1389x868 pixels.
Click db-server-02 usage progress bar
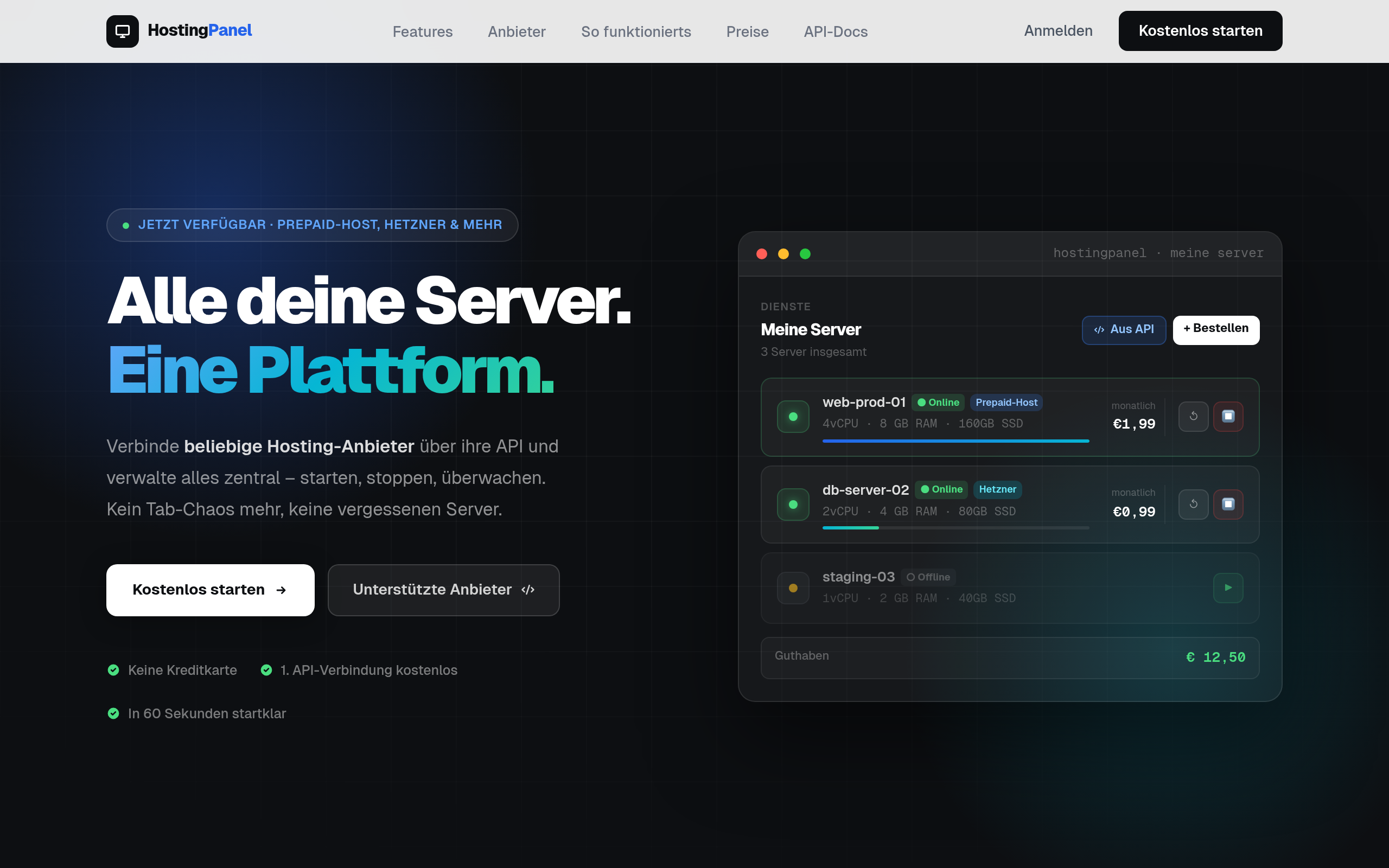click(x=955, y=527)
